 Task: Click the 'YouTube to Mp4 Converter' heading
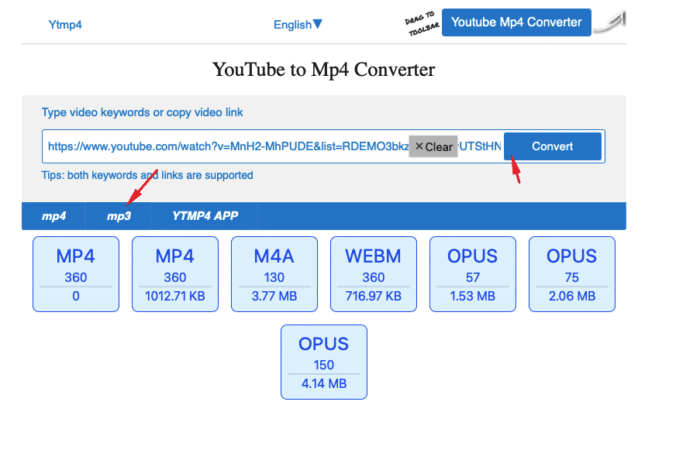324,70
